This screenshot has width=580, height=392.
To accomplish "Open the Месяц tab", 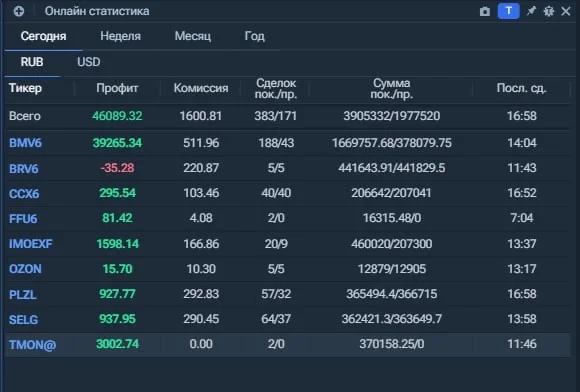I will (193, 36).
